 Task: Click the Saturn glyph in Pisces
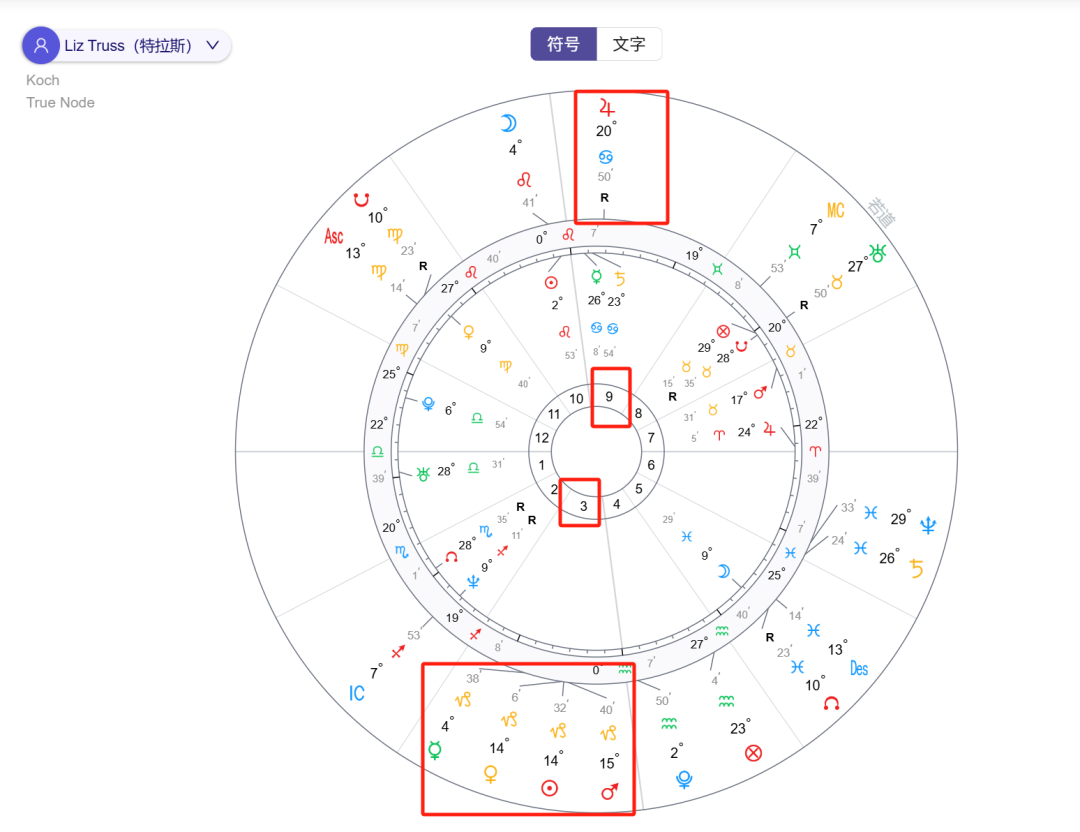pos(918,567)
